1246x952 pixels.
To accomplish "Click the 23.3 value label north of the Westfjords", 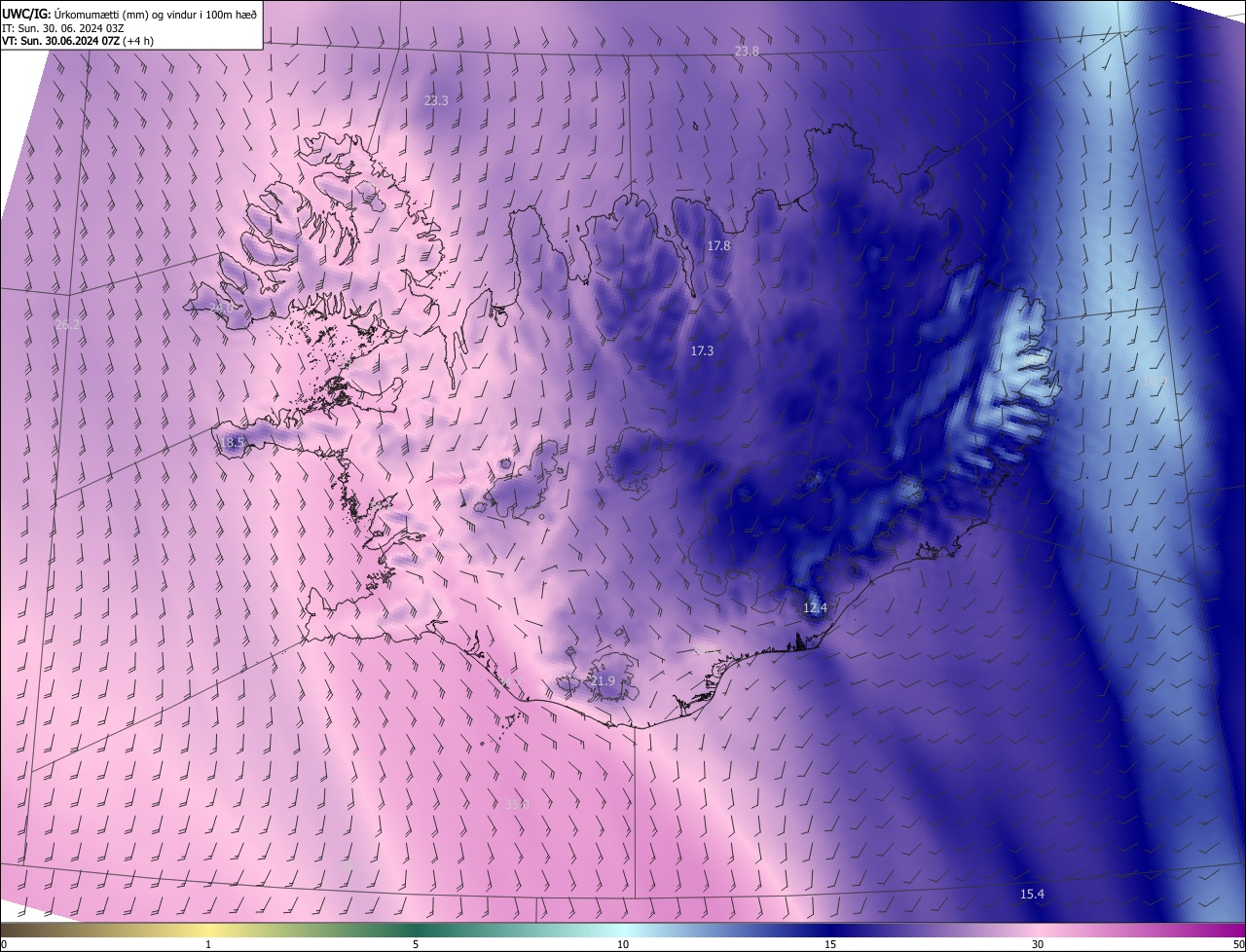I will tap(436, 100).
